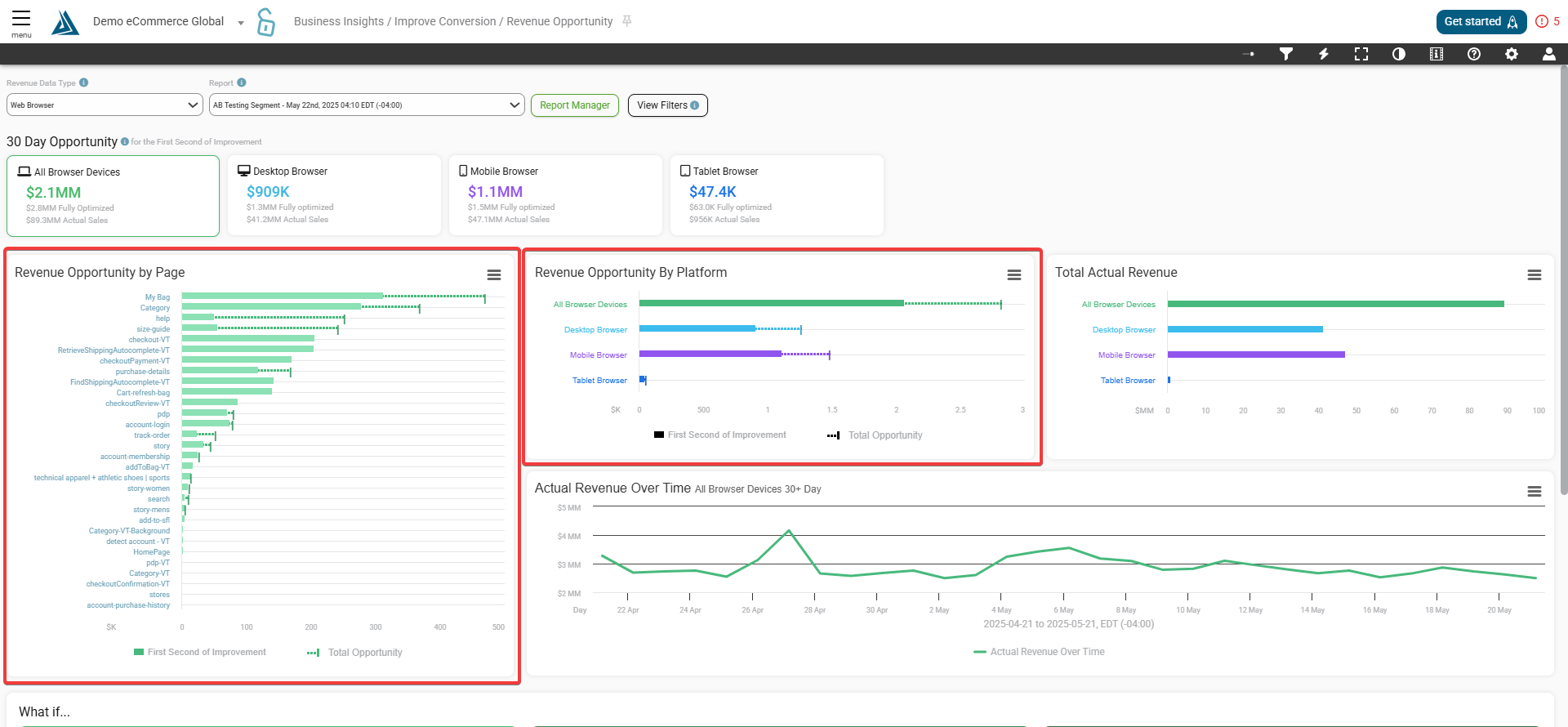
Task: Click info icon next to Report label
Action: pyautogui.click(x=242, y=83)
